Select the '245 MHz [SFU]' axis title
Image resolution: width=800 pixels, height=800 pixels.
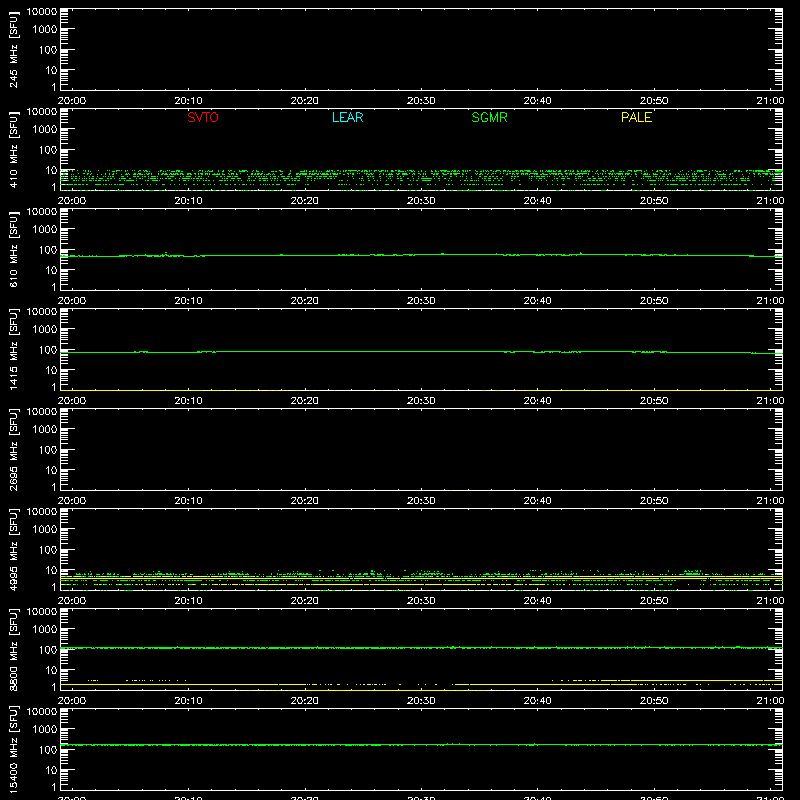13,49
